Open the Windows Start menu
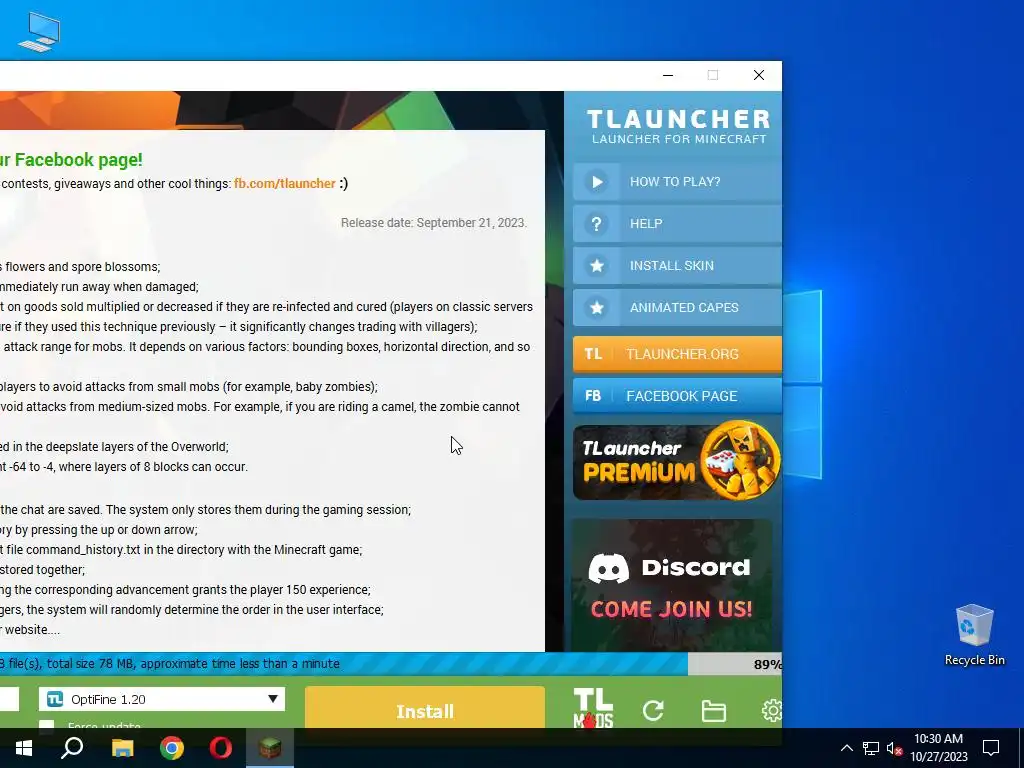This screenshot has width=1024, height=768. tap(24, 748)
